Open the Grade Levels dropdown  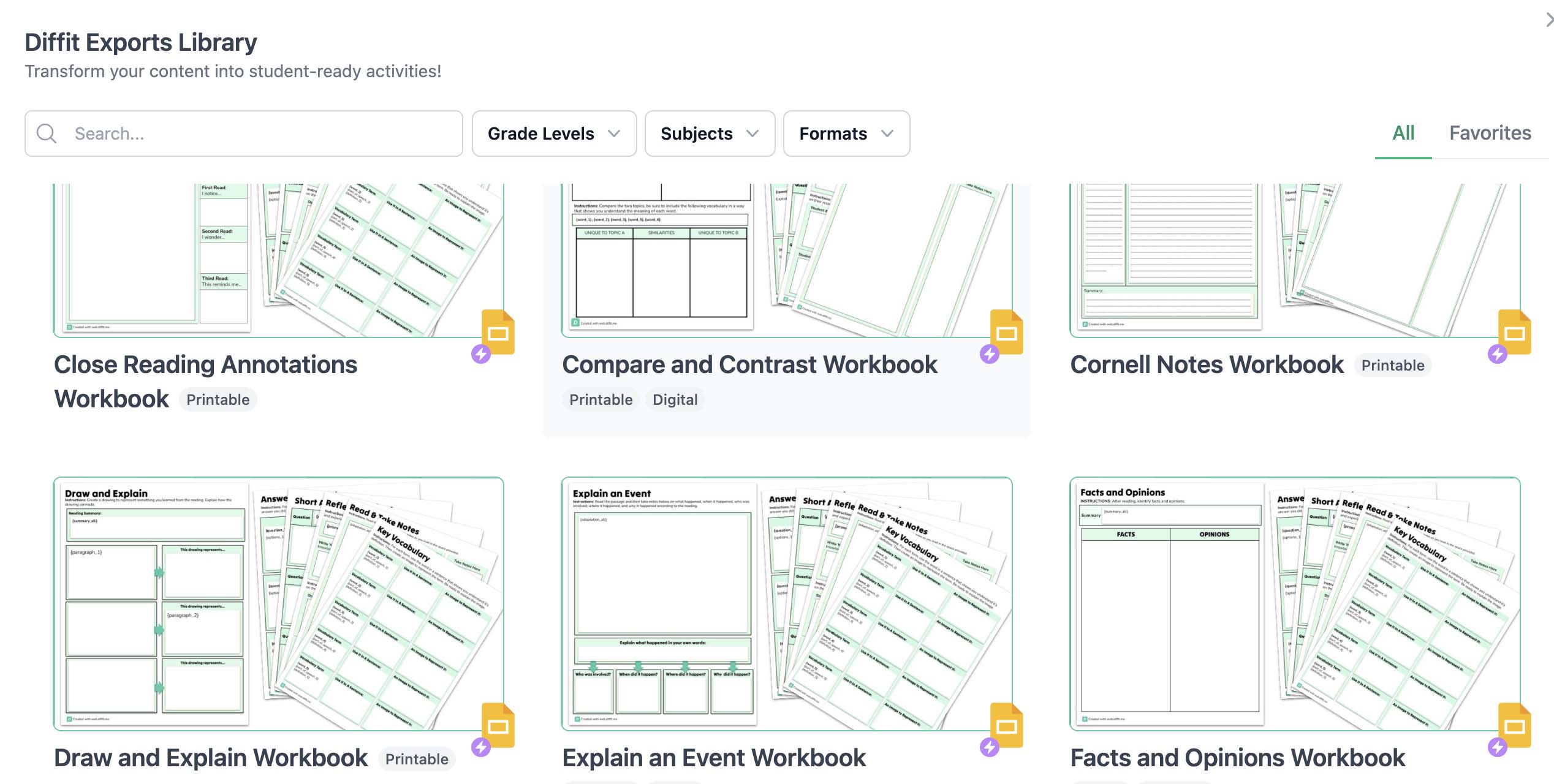point(554,134)
